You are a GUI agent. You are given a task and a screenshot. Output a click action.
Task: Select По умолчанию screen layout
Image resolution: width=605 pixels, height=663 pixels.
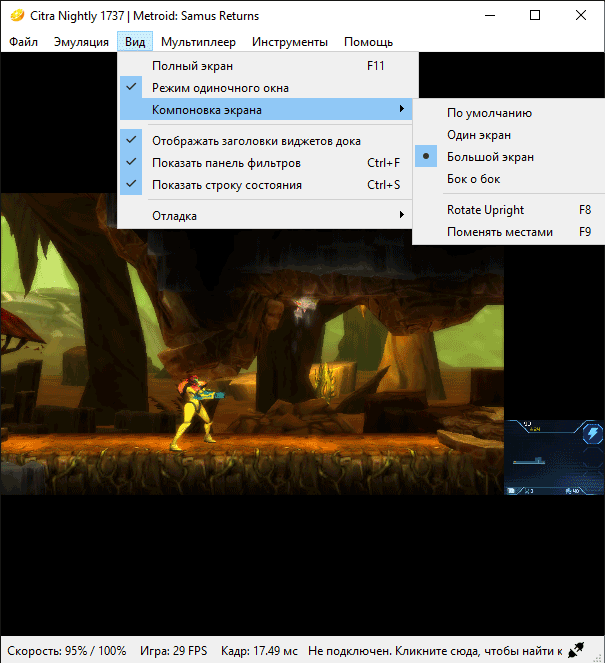point(509,113)
